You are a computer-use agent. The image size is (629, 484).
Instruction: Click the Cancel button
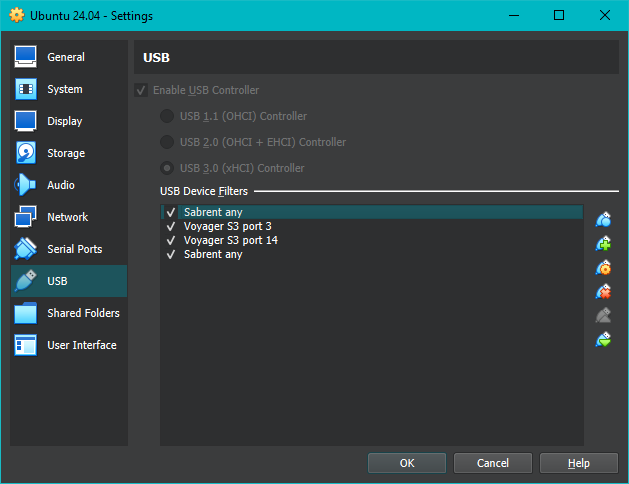pyautogui.click(x=492, y=463)
